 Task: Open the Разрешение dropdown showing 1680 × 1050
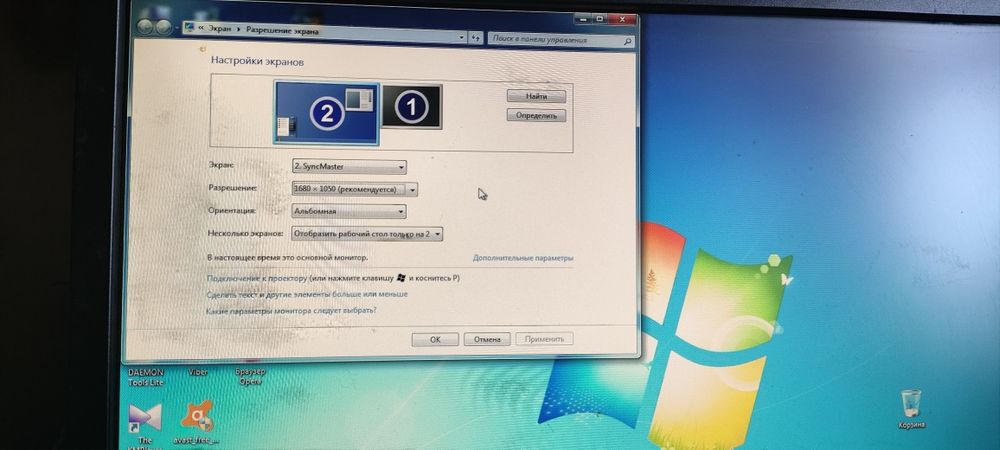(355, 189)
